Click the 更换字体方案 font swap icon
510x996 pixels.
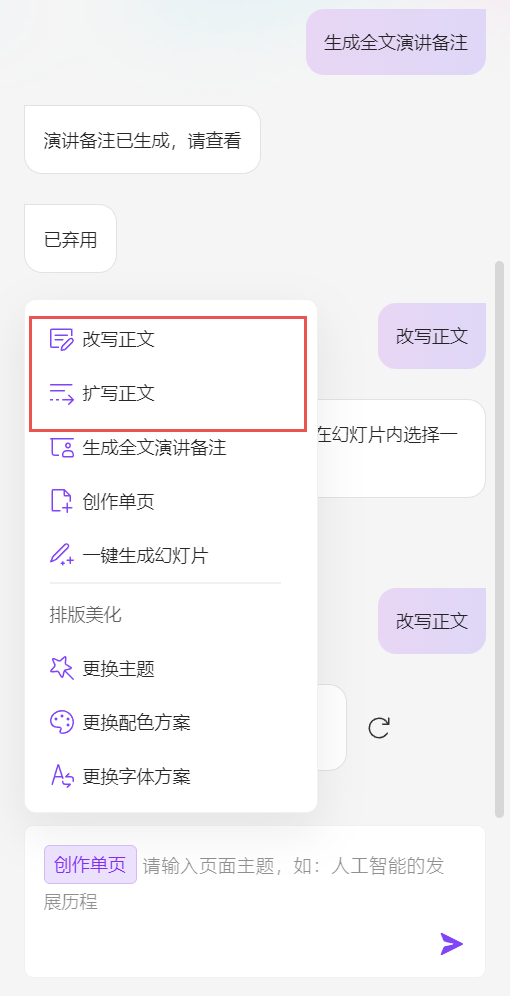[62, 776]
